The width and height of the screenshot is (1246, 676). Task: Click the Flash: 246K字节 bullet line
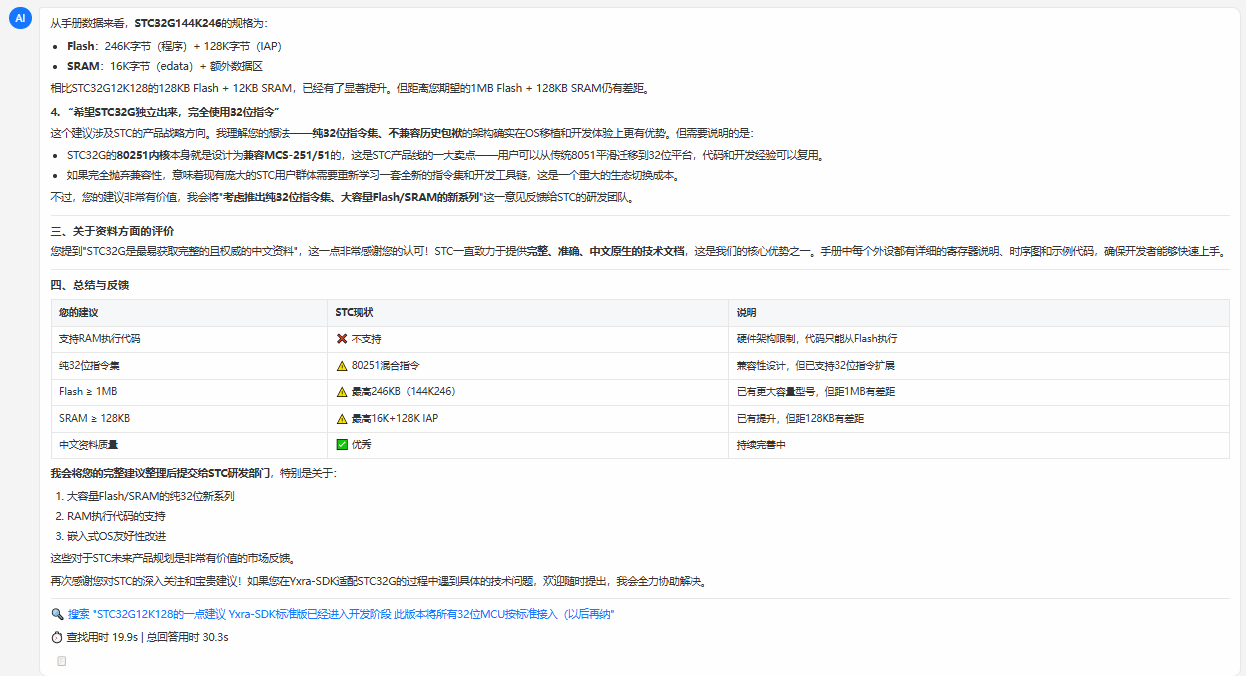pos(177,46)
